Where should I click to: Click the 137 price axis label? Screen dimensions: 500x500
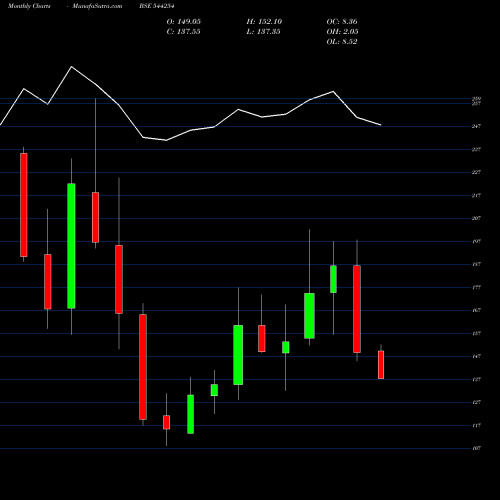[x=476, y=379]
